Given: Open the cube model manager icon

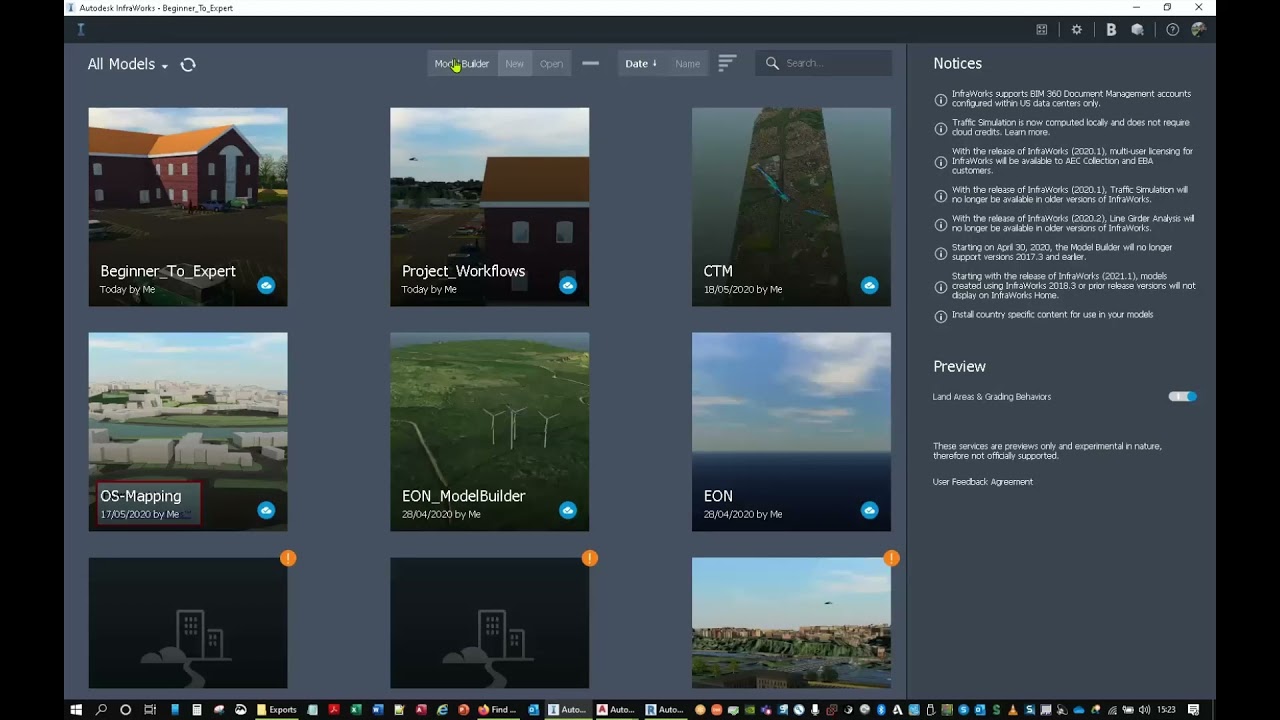Looking at the screenshot, I should pyautogui.click(x=1138, y=30).
